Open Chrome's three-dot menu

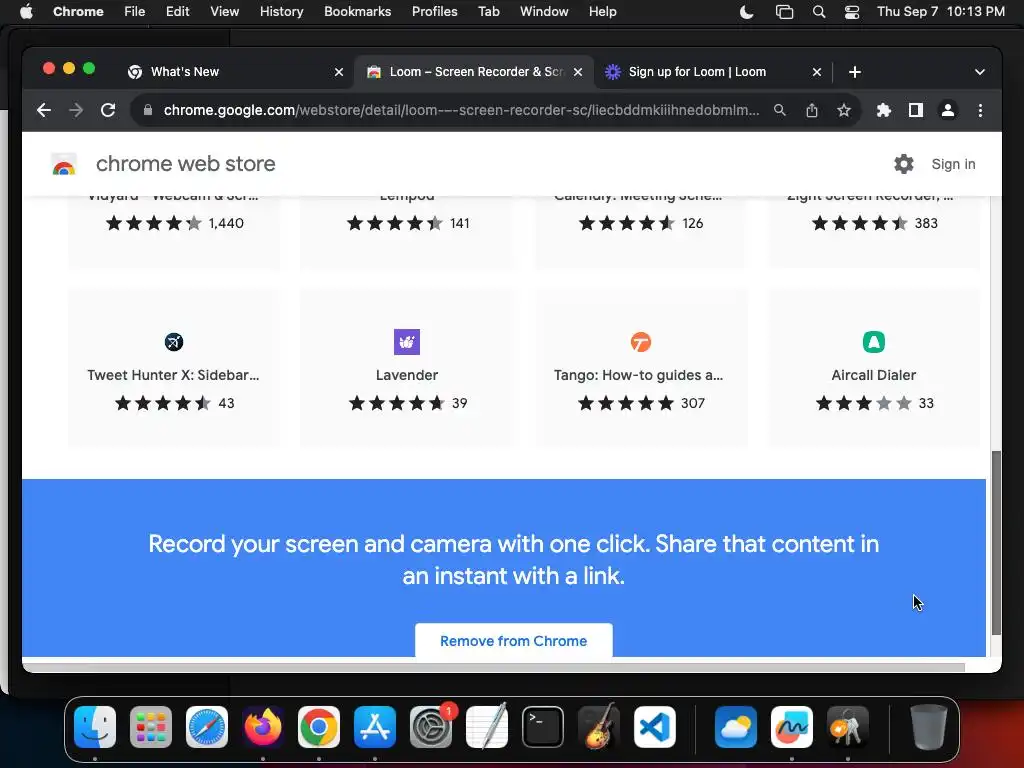pos(980,110)
